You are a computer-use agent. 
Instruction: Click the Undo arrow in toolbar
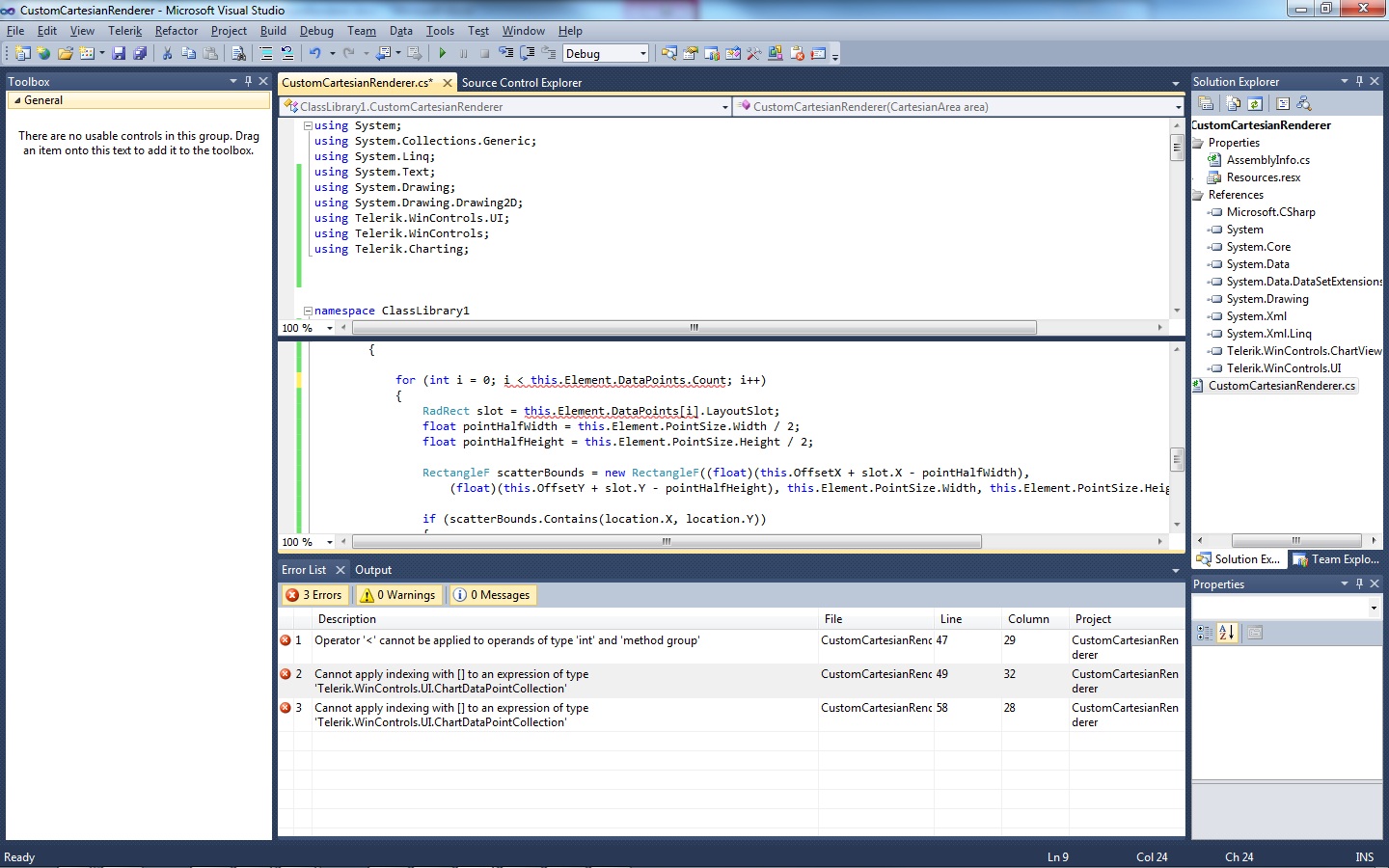click(314, 54)
